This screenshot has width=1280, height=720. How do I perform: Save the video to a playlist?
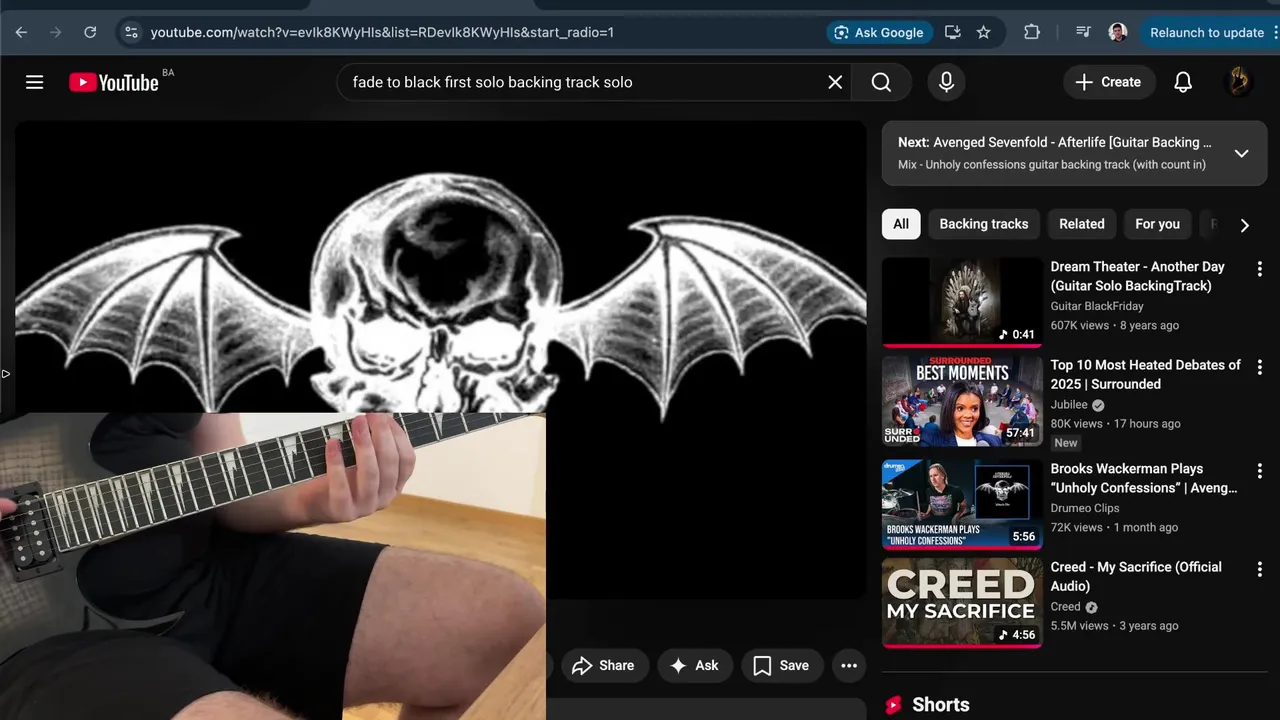(x=781, y=665)
